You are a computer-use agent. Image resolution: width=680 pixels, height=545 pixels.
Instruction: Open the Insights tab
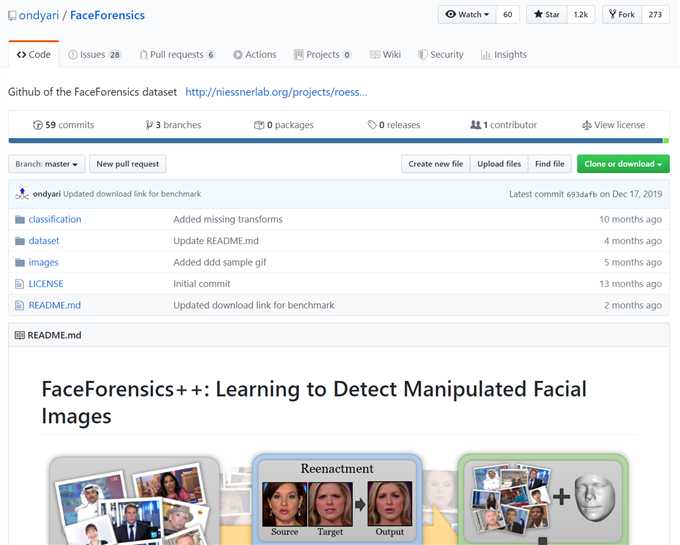tap(504, 55)
